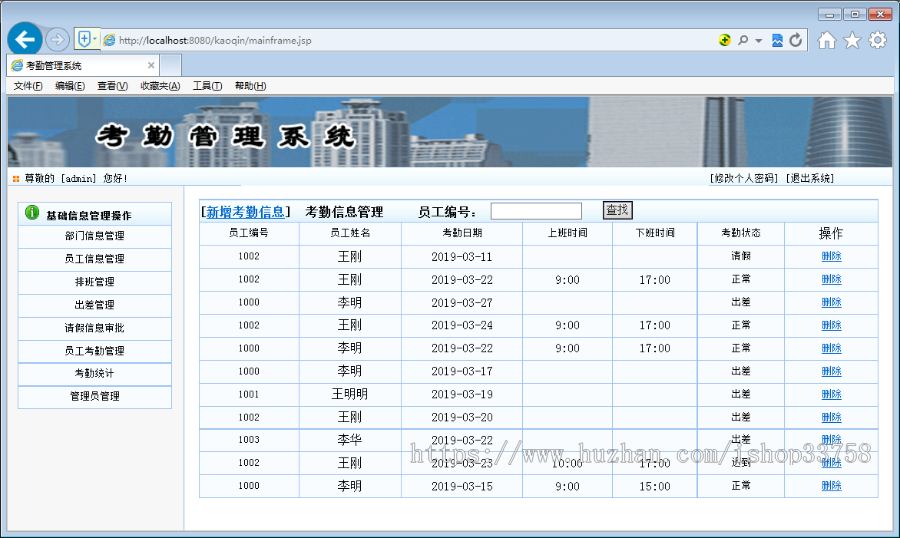Delete 李明's 2019-03-15 record
Viewport: 900px width, 538px height.
click(x=831, y=486)
